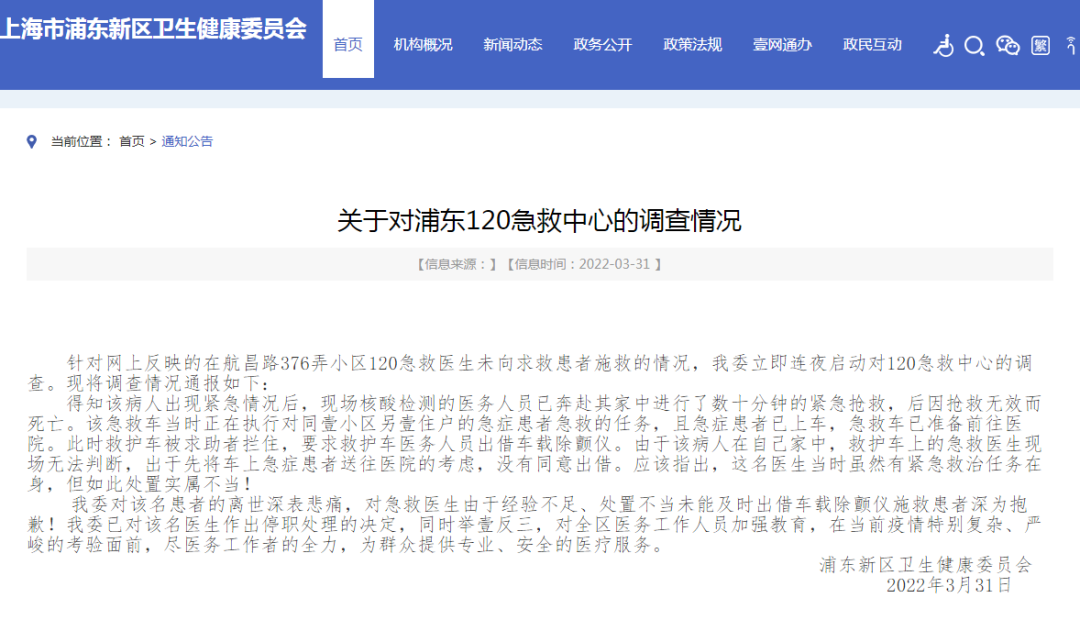
Task: Click the 信息来源 label in the info bar
Action: pos(456,264)
